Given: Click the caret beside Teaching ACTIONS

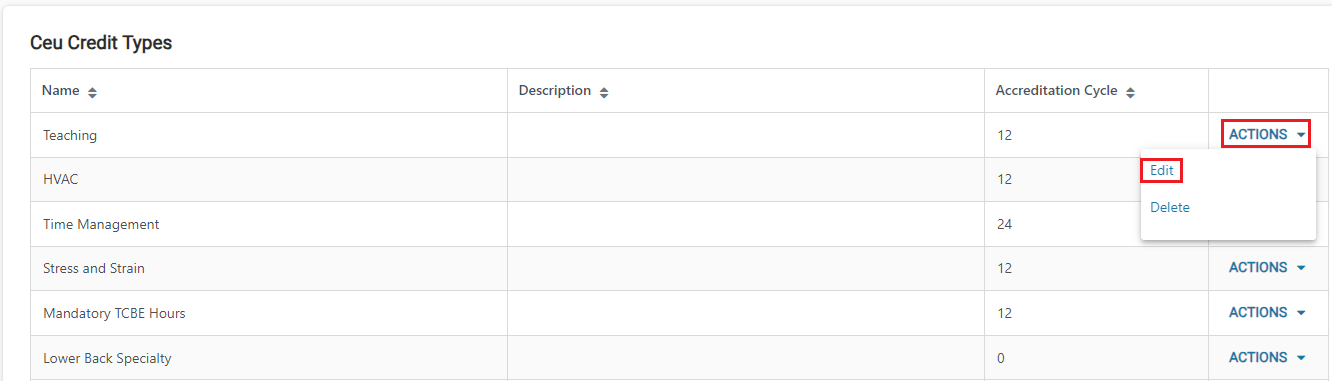Looking at the screenshot, I should click(x=1301, y=135).
